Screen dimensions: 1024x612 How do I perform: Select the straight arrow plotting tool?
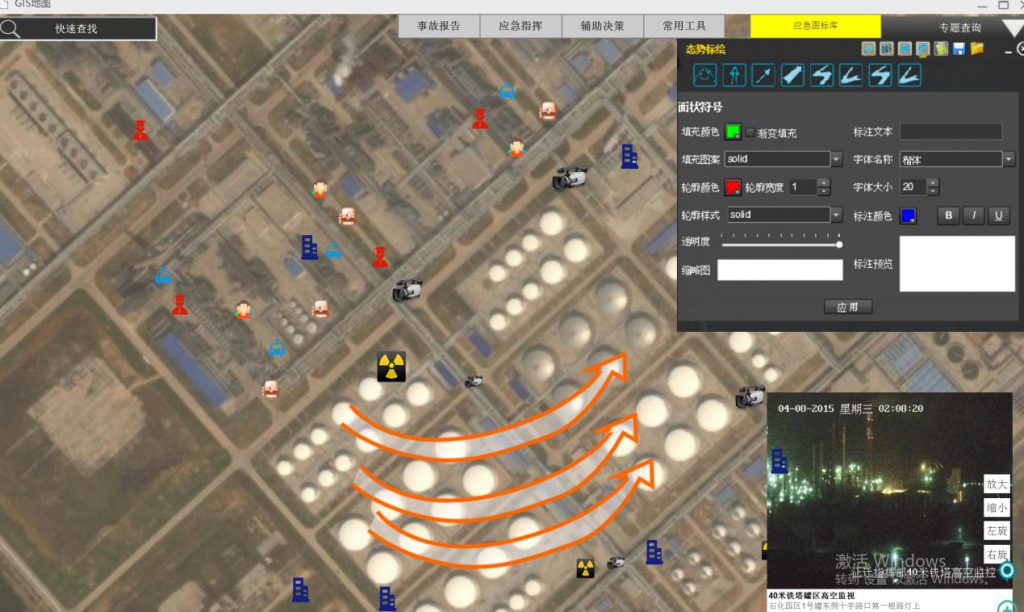764,75
